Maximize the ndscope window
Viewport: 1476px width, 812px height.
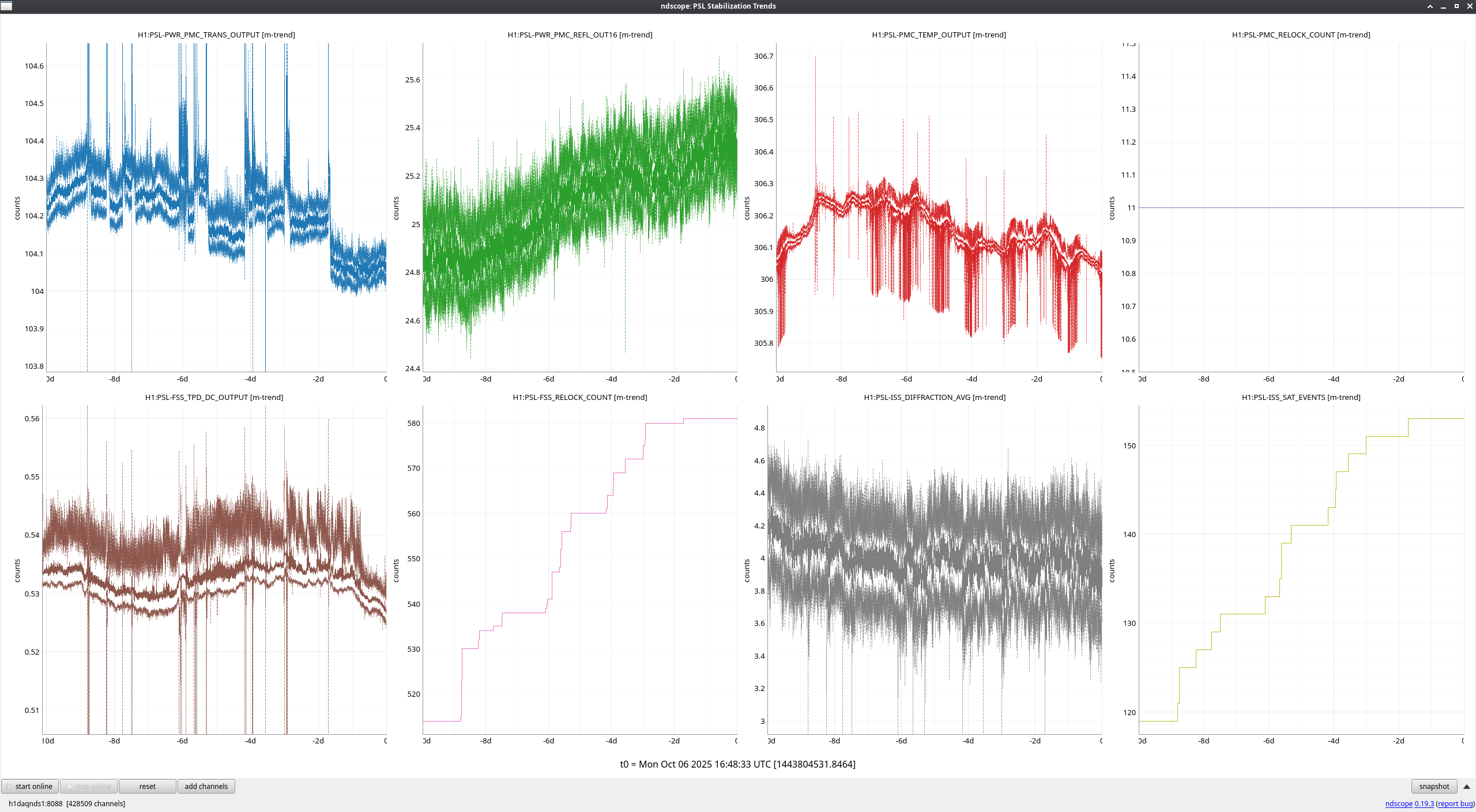pos(1456,6)
